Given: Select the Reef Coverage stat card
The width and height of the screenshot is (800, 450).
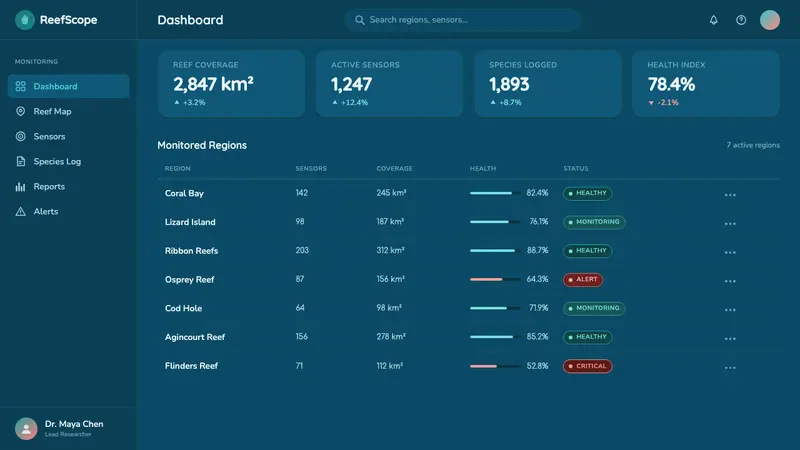Looking at the screenshot, I should pos(232,84).
